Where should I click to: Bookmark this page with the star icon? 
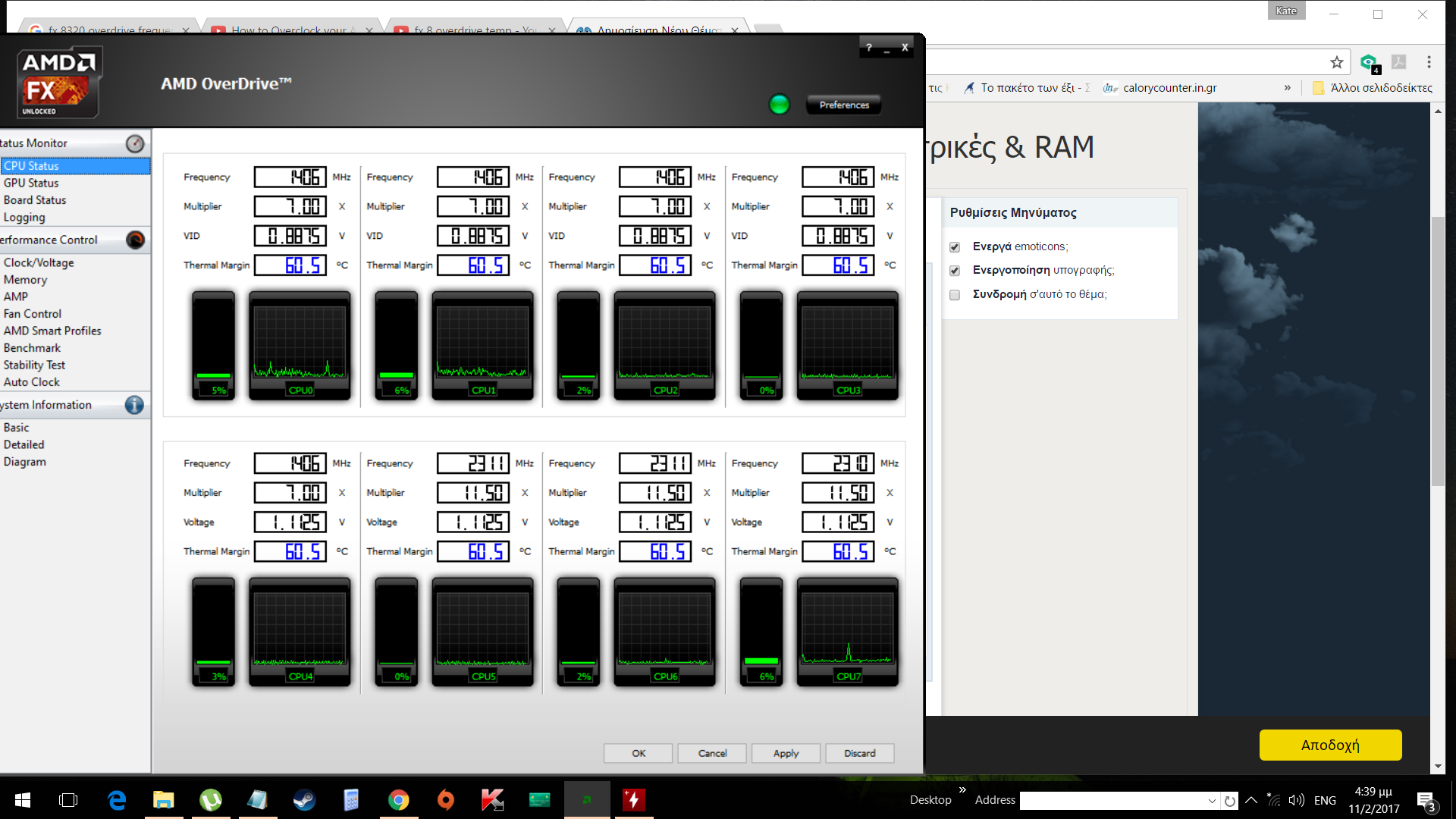coord(1336,62)
